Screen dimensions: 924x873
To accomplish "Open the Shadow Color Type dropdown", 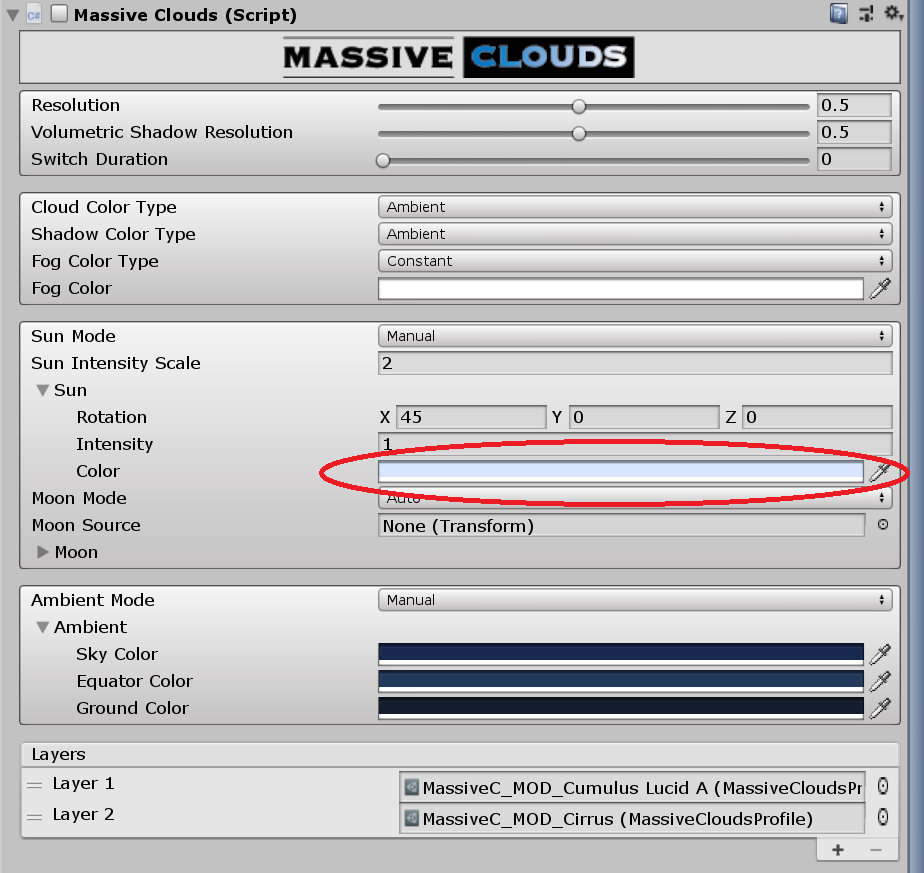I will [x=635, y=234].
